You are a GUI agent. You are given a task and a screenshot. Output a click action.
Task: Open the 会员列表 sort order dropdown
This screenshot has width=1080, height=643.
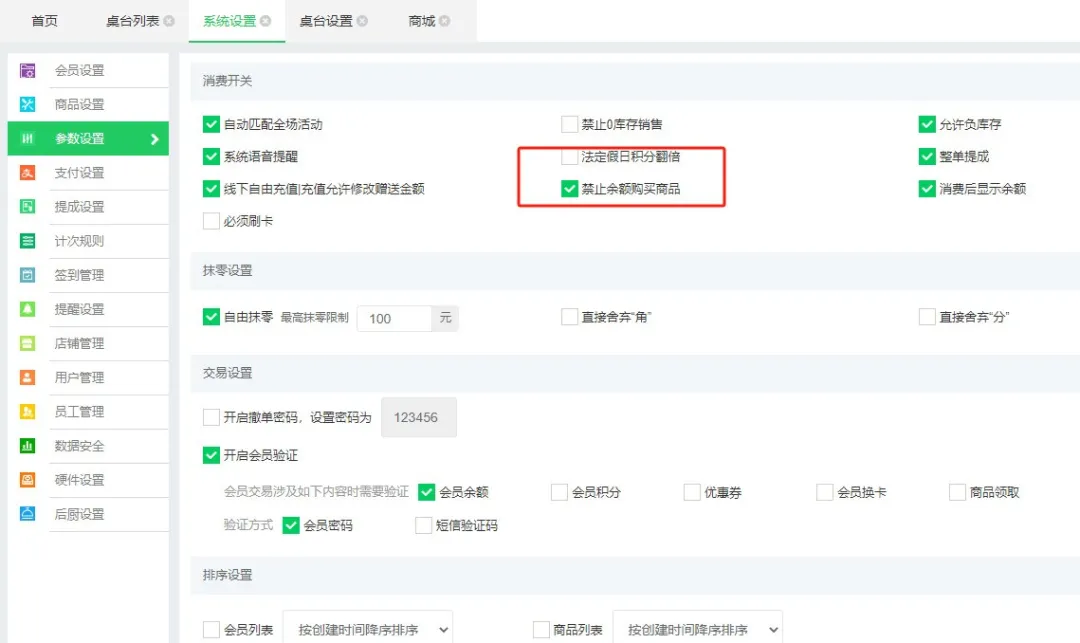pyautogui.click(x=368, y=628)
